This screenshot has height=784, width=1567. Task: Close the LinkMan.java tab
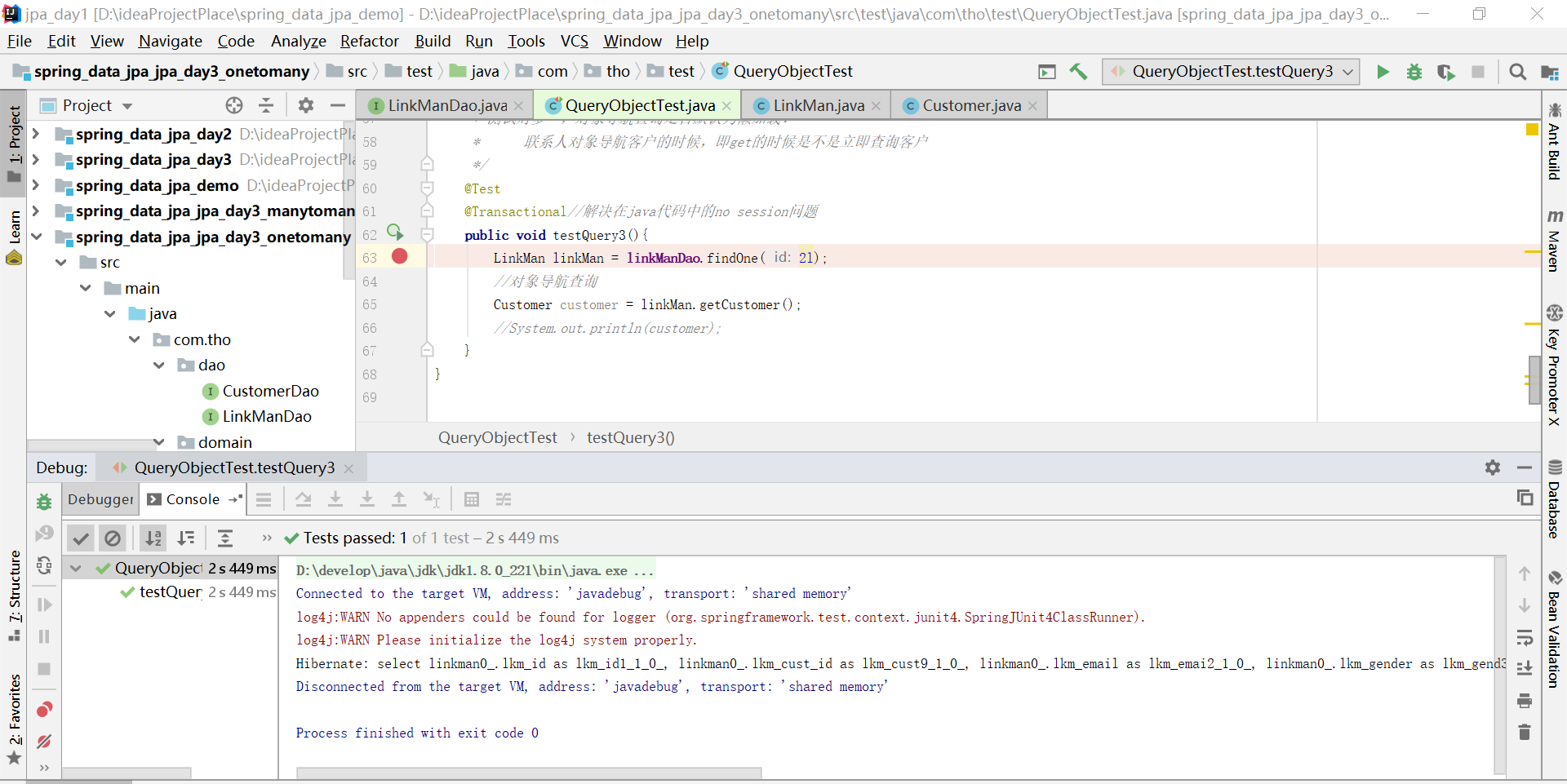876,106
